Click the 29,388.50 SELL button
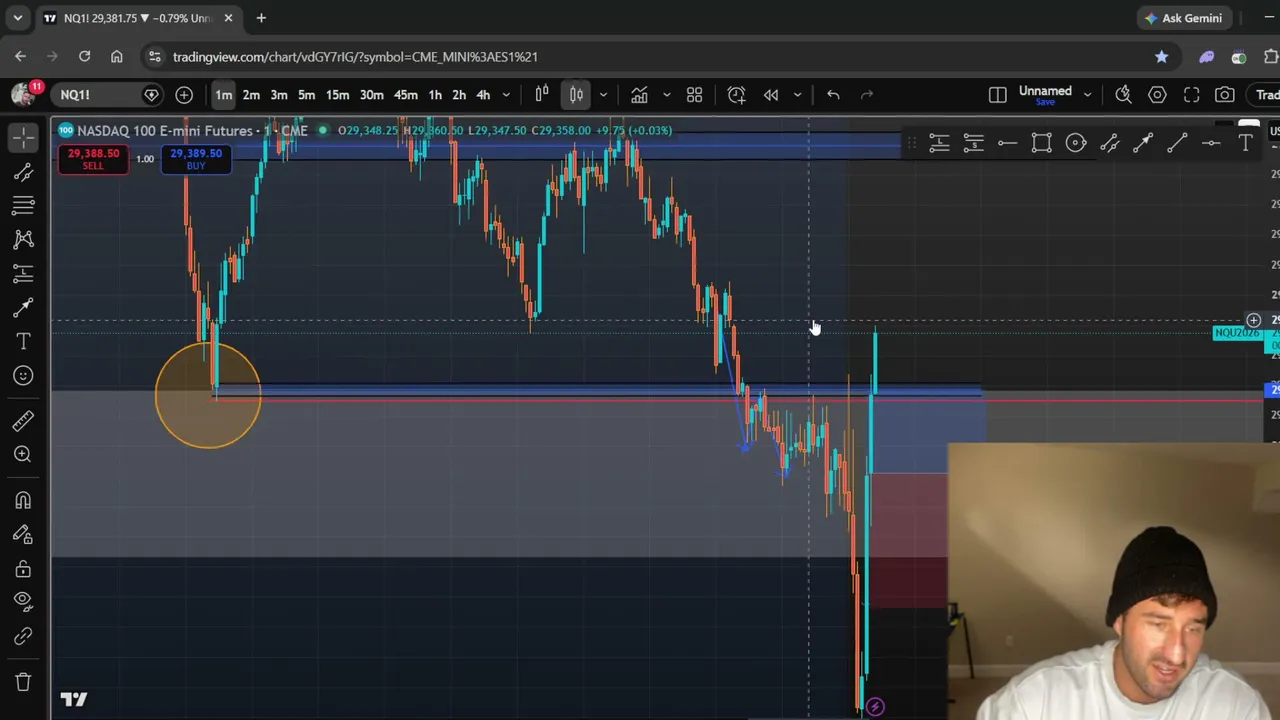The height and width of the screenshot is (720, 1280). click(x=93, y=159)
